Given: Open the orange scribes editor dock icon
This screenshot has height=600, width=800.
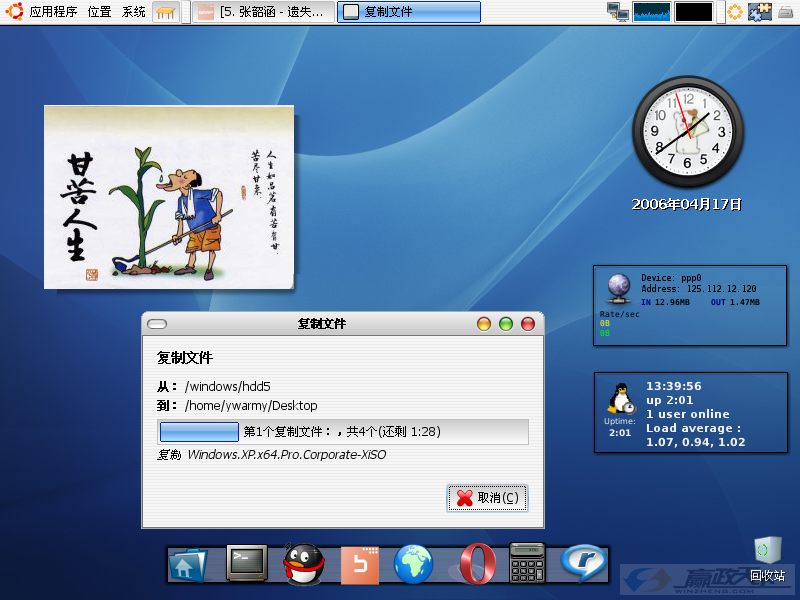Looking at the screenshot, I should coord(360,565).
